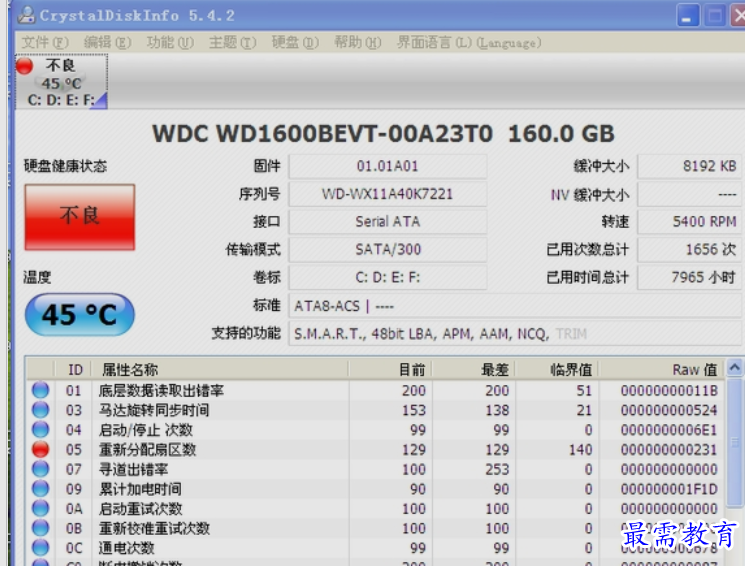The image size is (745, 566).
Task: Click the attribute list scrollbar thumb
Action: pyautogui.click(x=735, y=442)
